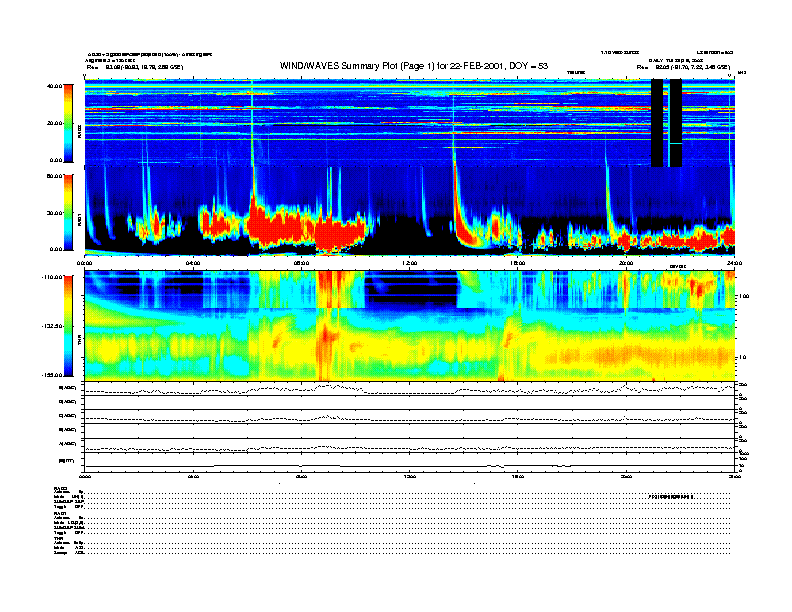Click the left Rss position header text
The width and height of the screenshot is (792, 612).
point(134,67)
